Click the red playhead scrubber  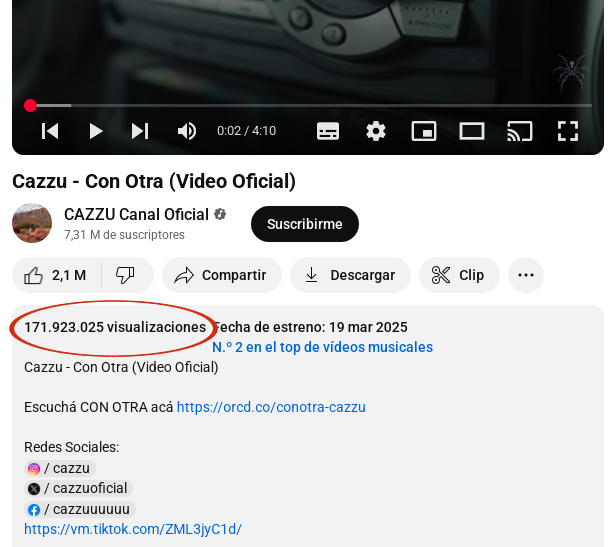click(x=30, y=106)
